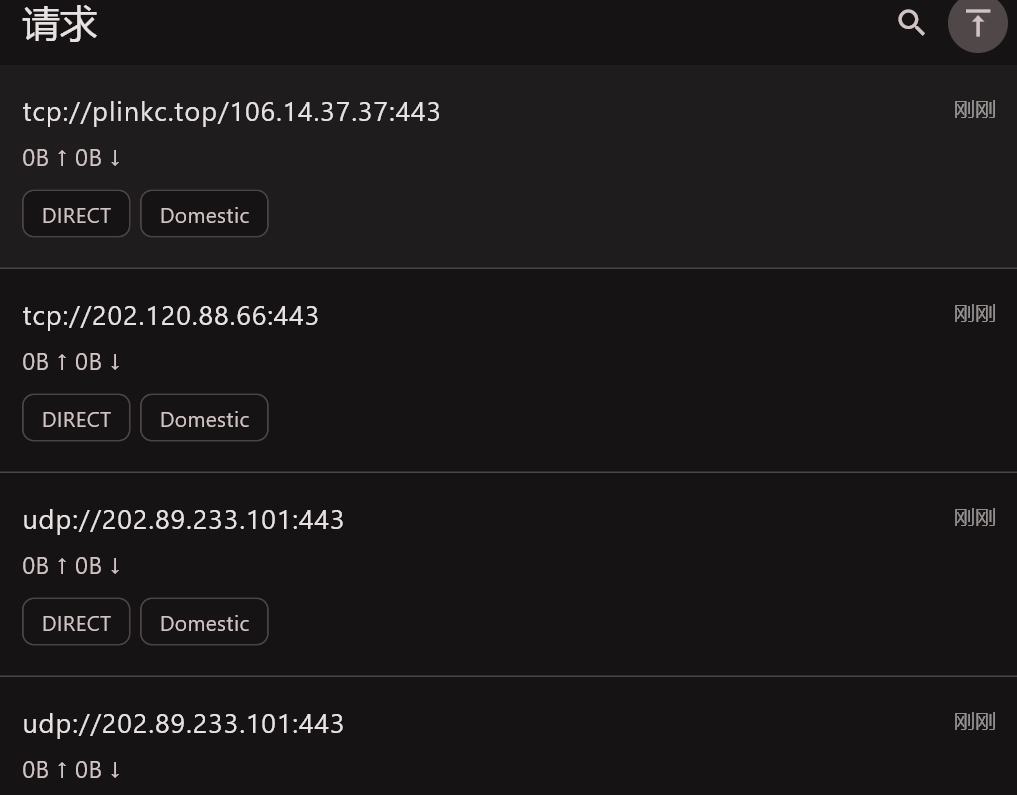Select DIRECT chip on the 202.120.88.66 request
The height and width of the screenshot is (795, 1017).
pos(76,418)
